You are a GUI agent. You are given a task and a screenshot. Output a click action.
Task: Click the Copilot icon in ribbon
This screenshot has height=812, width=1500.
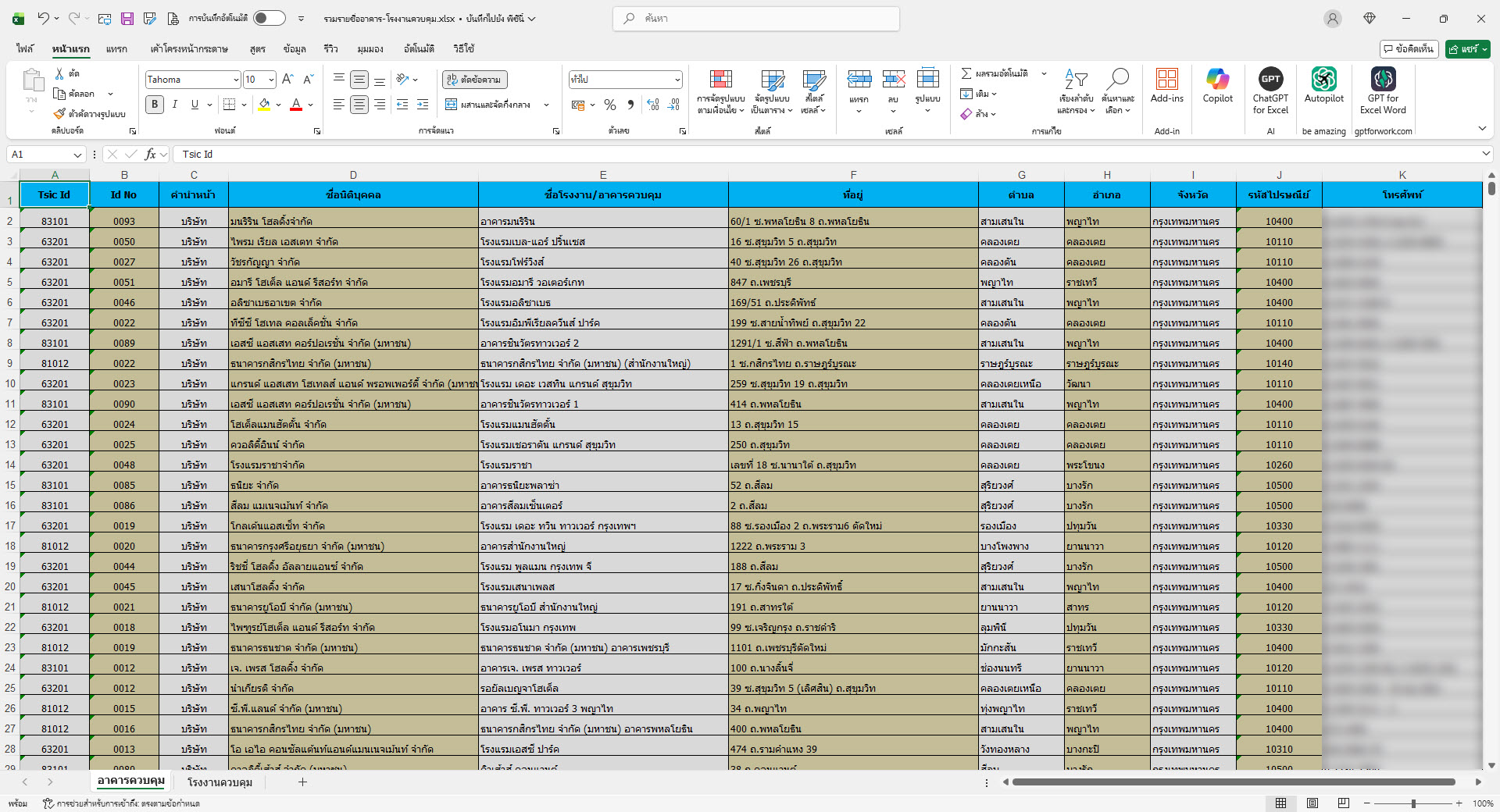(1217, 80)
